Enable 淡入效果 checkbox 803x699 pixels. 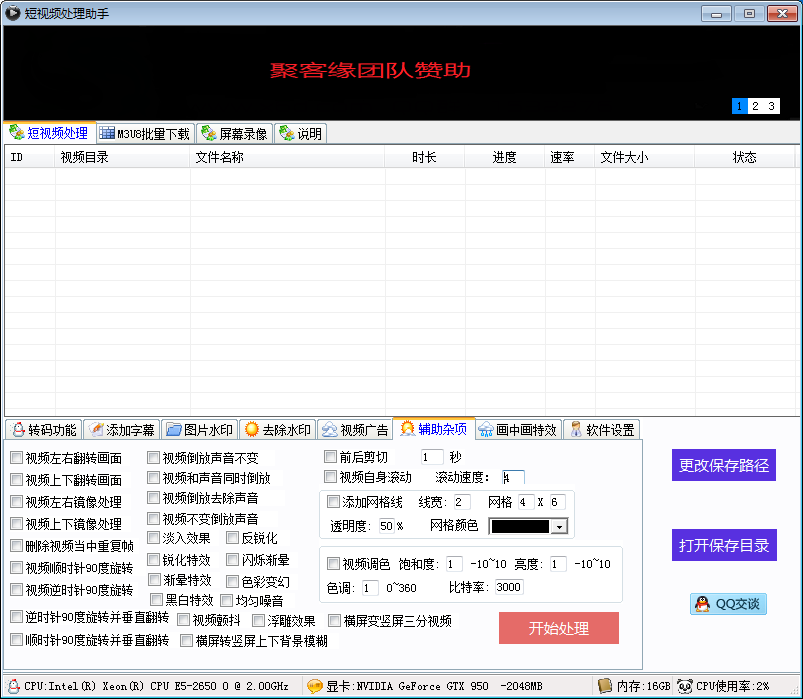153,538
